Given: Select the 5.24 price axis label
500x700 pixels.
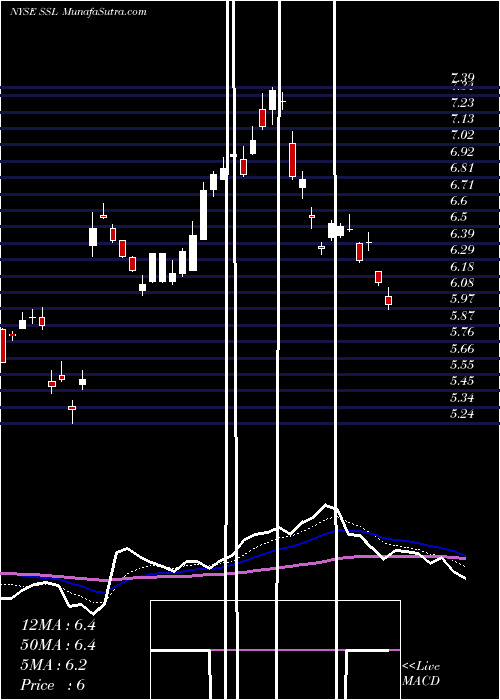Looking at the screenshot, I should tap(462, 414).
